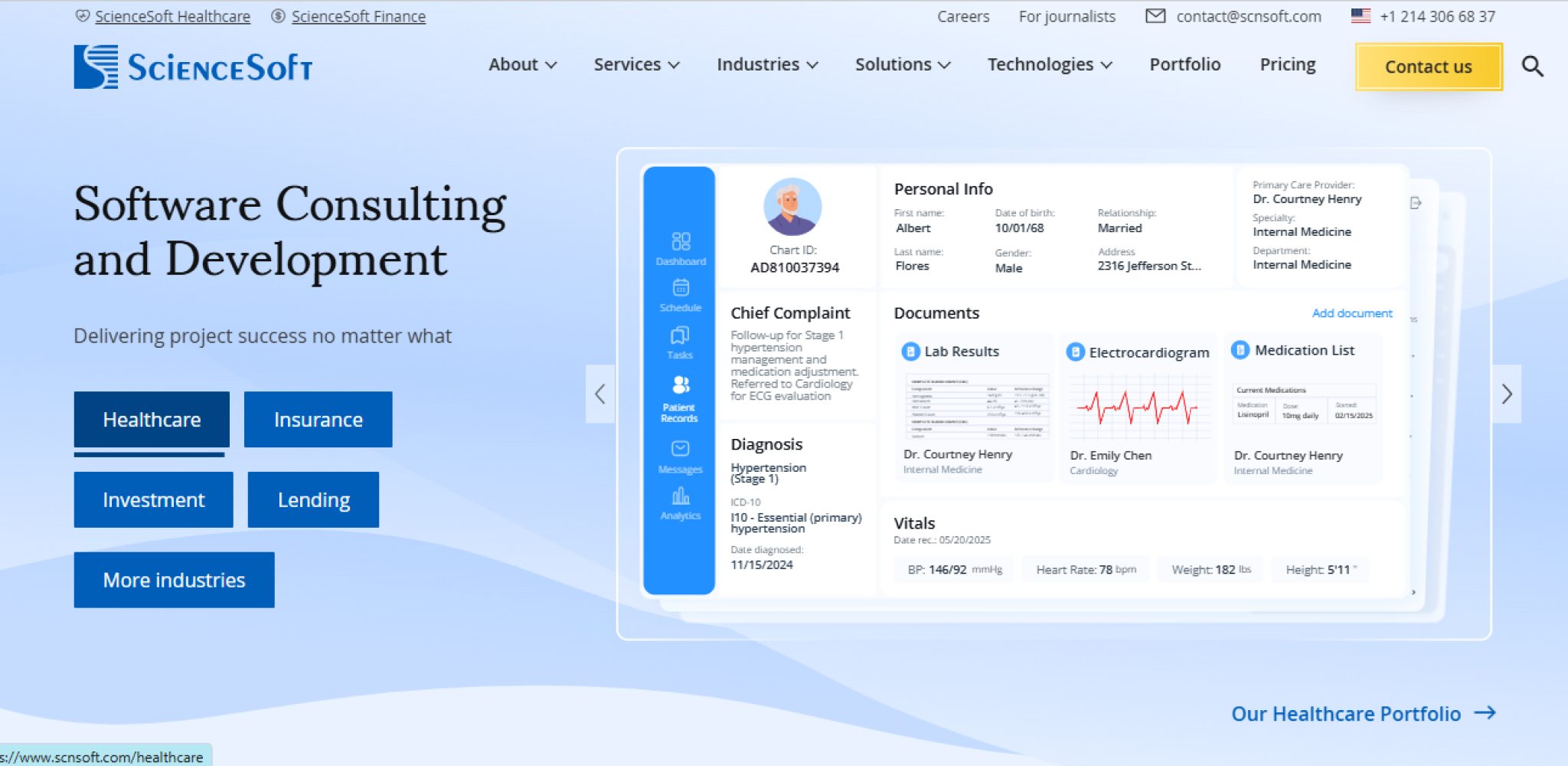Open the Portfolio page
The image size is (1568, 766).
coord(1184,65)
